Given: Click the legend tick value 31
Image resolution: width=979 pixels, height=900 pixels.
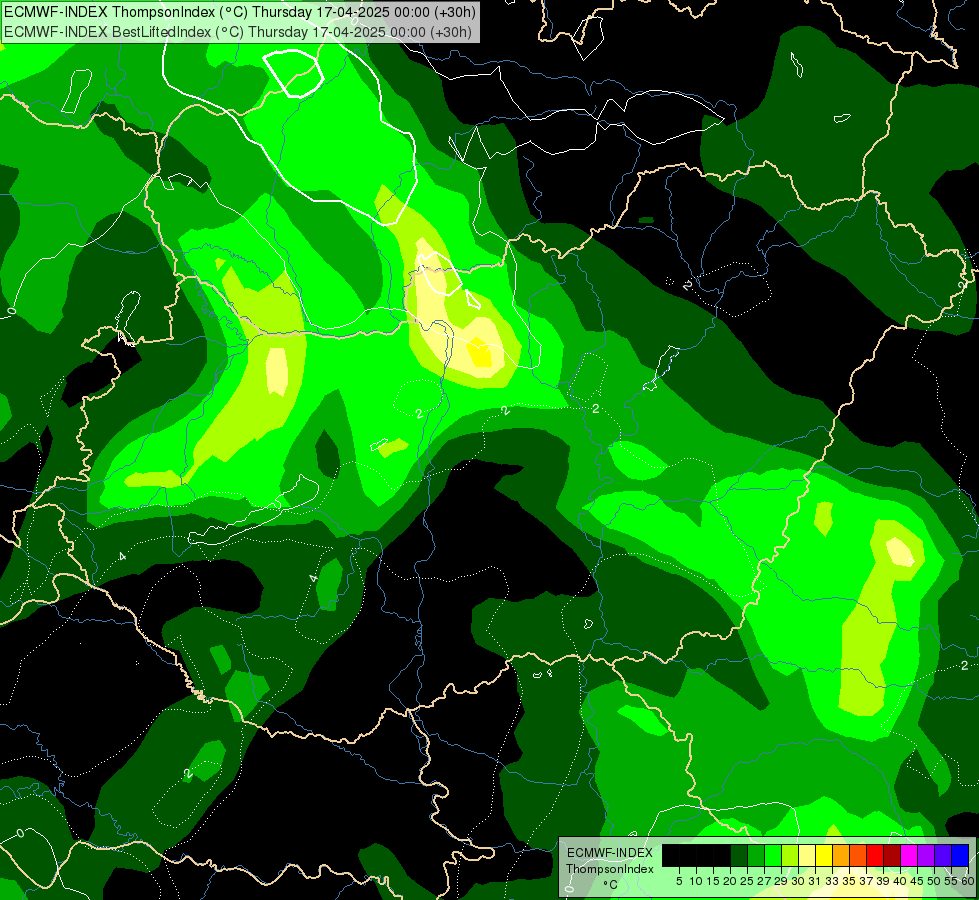Looking at the screenshot, I should 815,881.
